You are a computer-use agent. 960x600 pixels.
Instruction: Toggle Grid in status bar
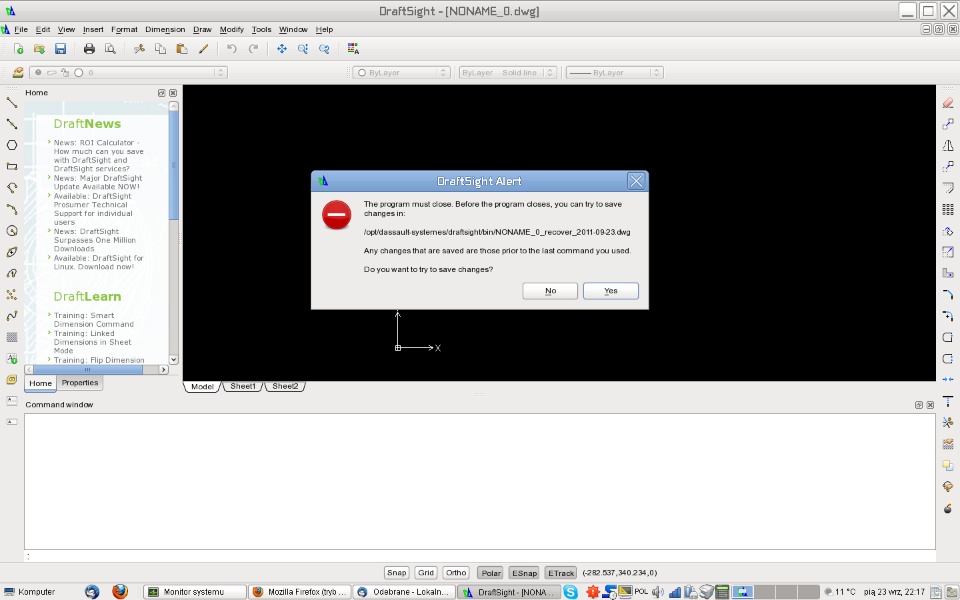click(426, 573)
